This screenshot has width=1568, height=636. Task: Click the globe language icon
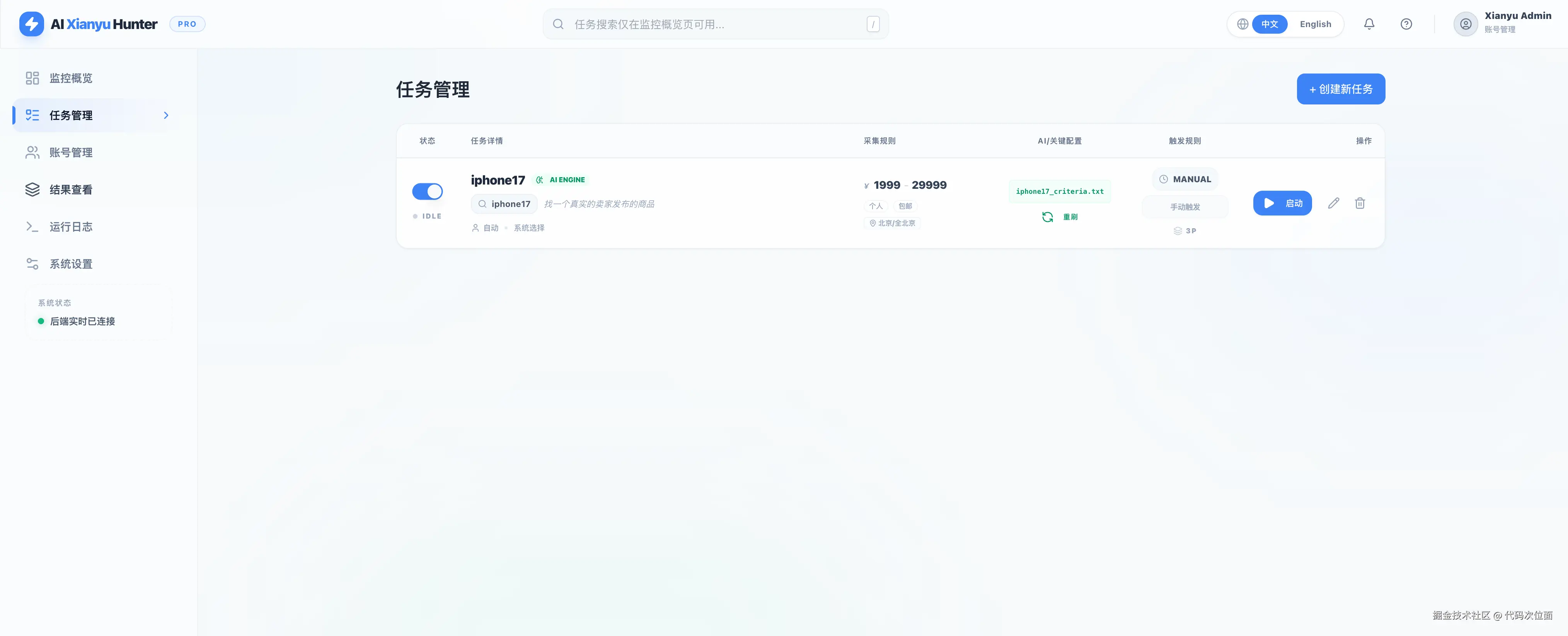pos(1242,24)
